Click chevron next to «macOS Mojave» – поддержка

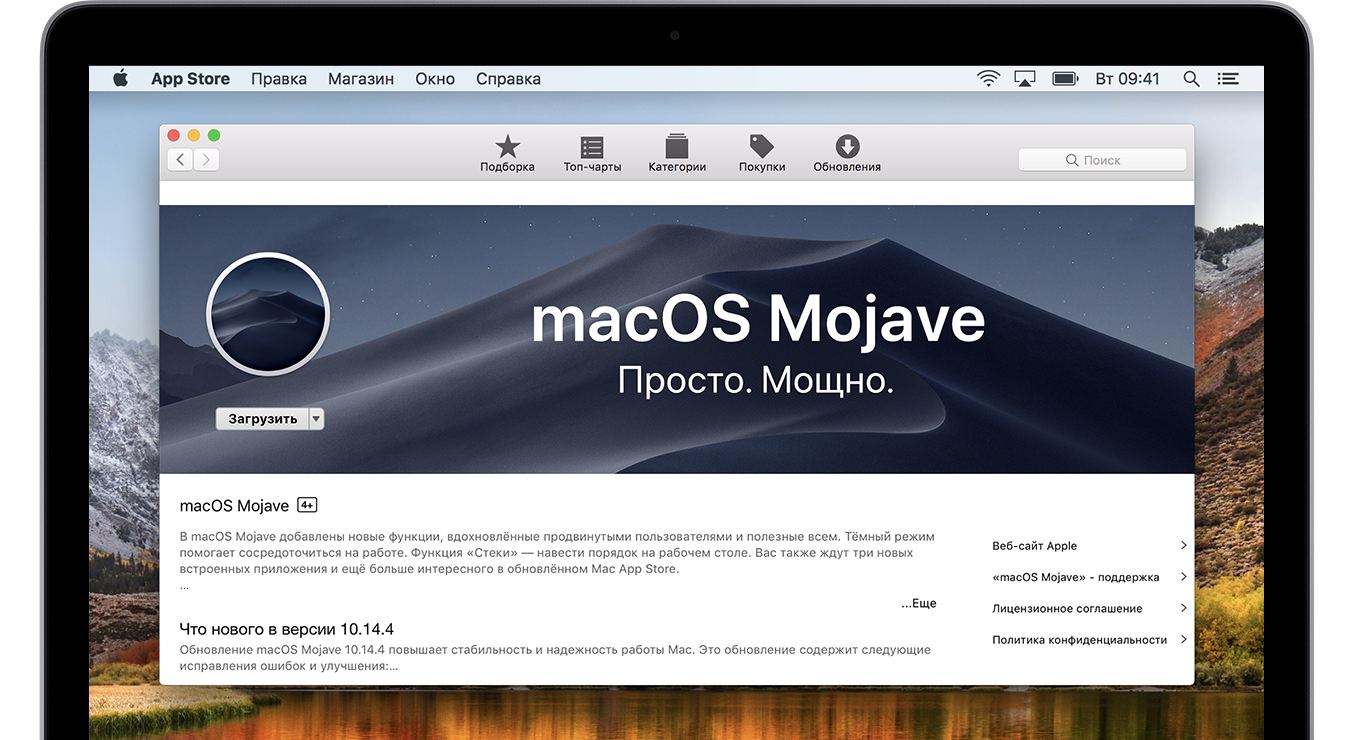point(1183,576)
